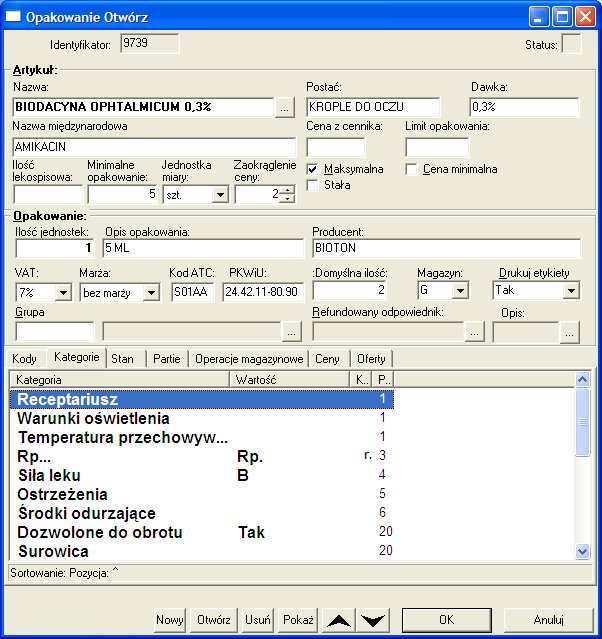The height and width of the screenshot is (639, 602).
Task: Select the Kategorie tab
Action: tap(77, 357)
